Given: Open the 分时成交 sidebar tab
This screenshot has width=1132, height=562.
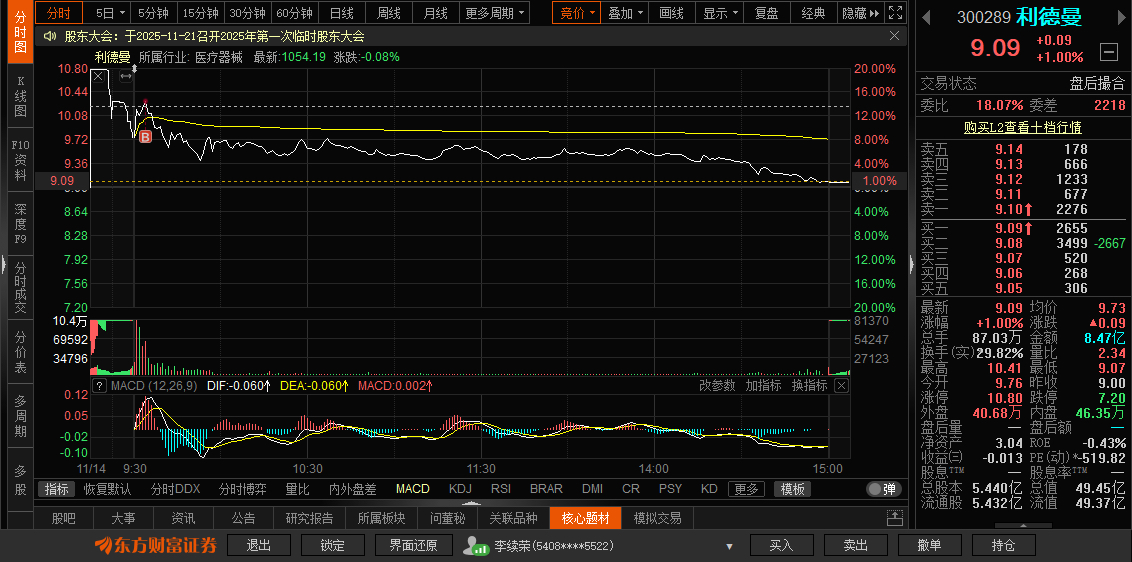Looking at the screenshot, I should [20, 288].
